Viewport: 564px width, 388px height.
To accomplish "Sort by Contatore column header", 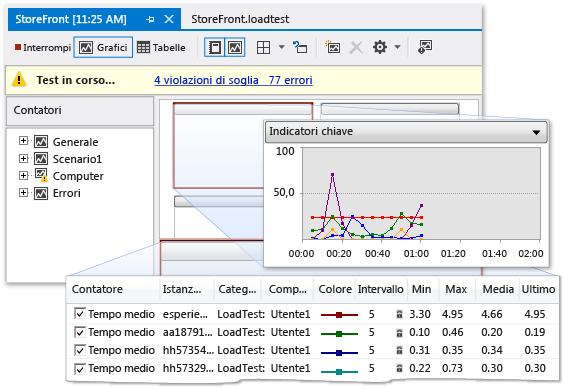I will point(97,289).
